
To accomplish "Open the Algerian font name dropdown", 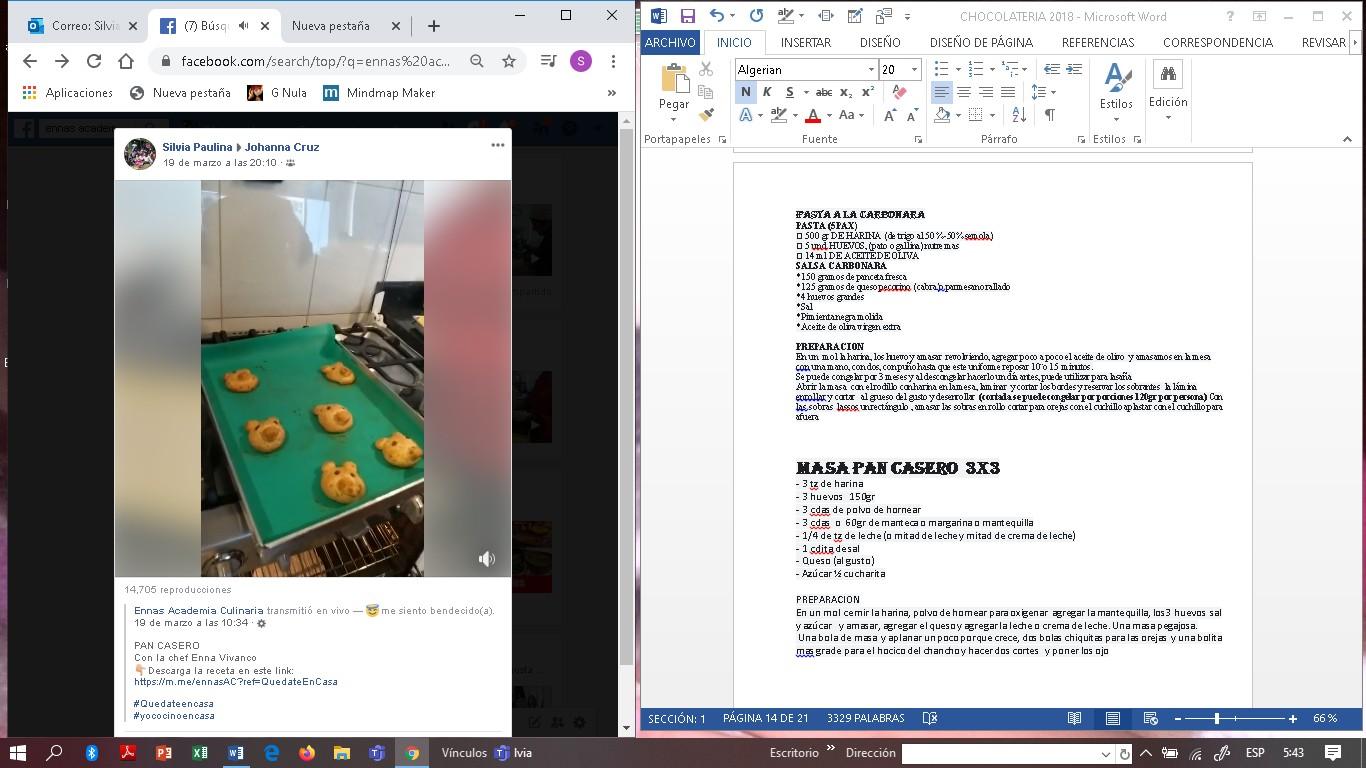I will (870, 69).
